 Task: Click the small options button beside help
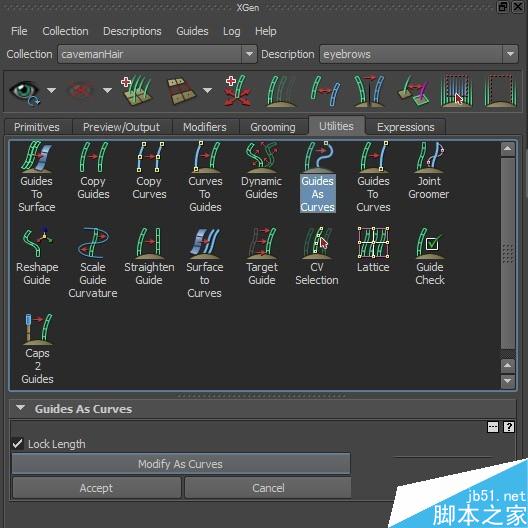[493, 427]
